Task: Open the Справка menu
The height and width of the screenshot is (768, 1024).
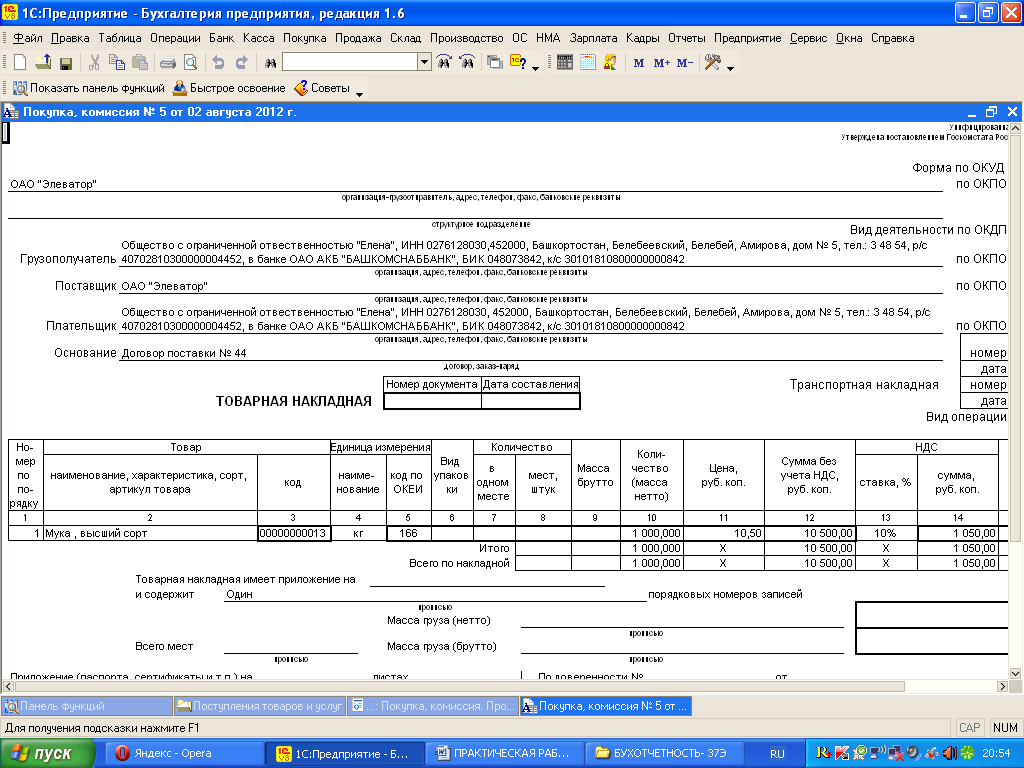Action: click(892, 38)
